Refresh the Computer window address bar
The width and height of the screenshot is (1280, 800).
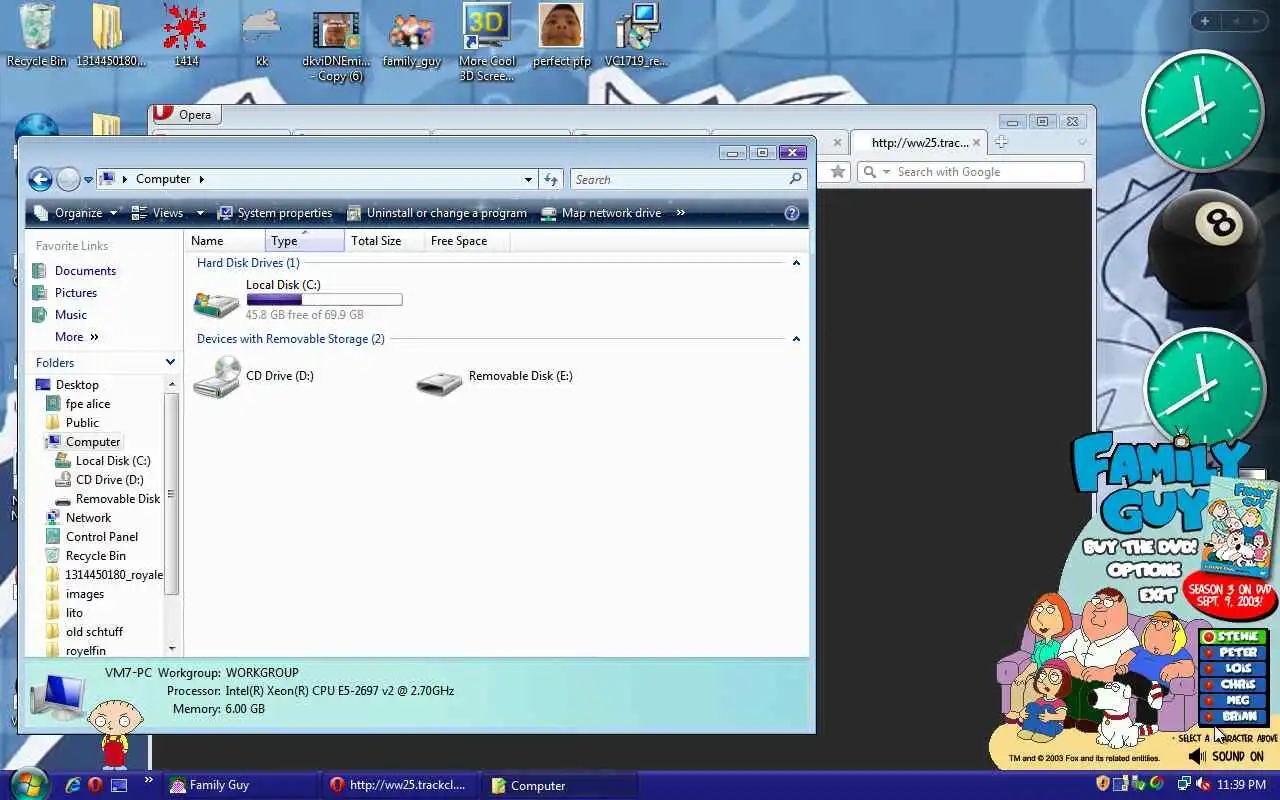pos(551,179)
